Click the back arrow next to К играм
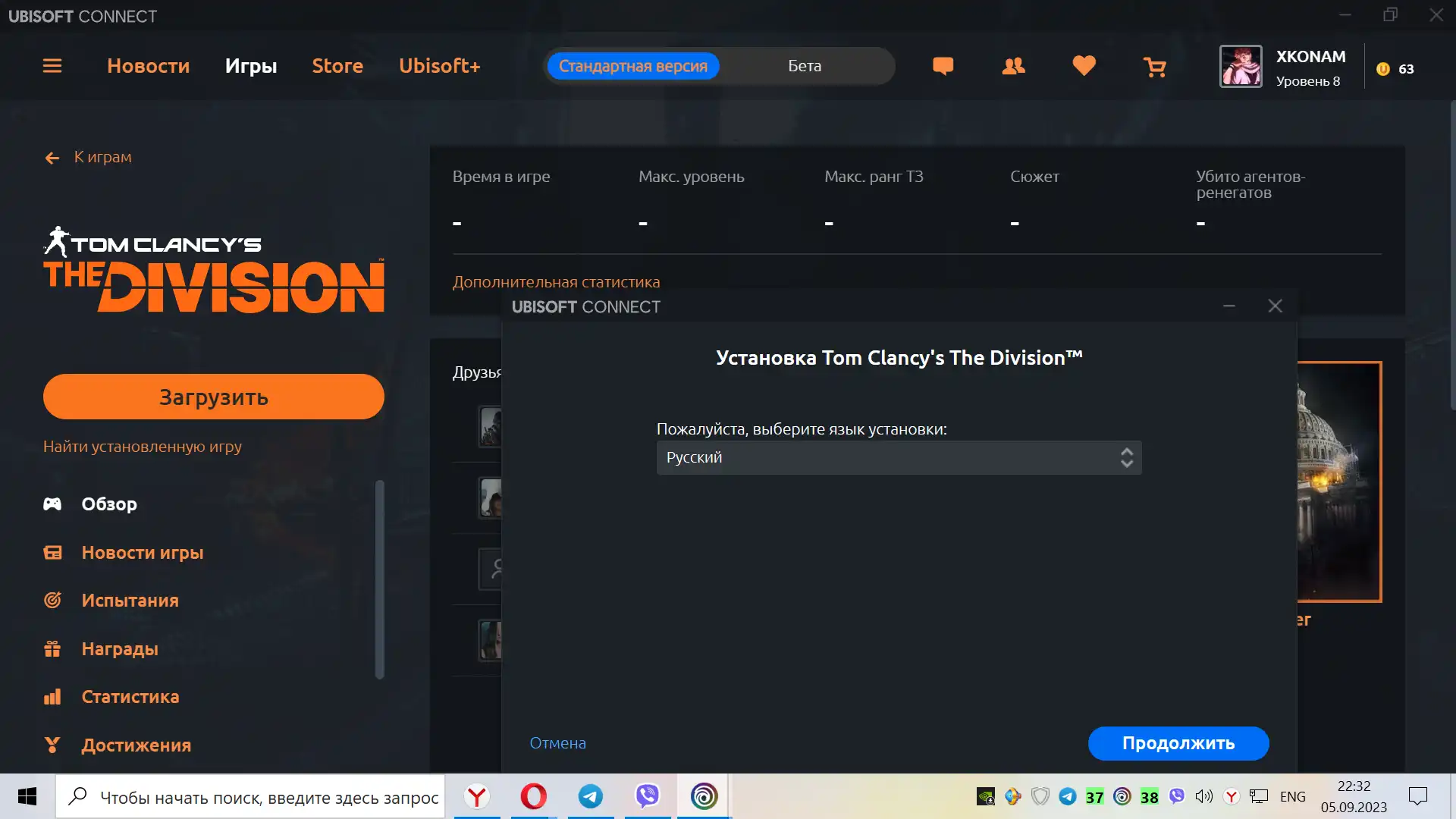 (52, 158)
